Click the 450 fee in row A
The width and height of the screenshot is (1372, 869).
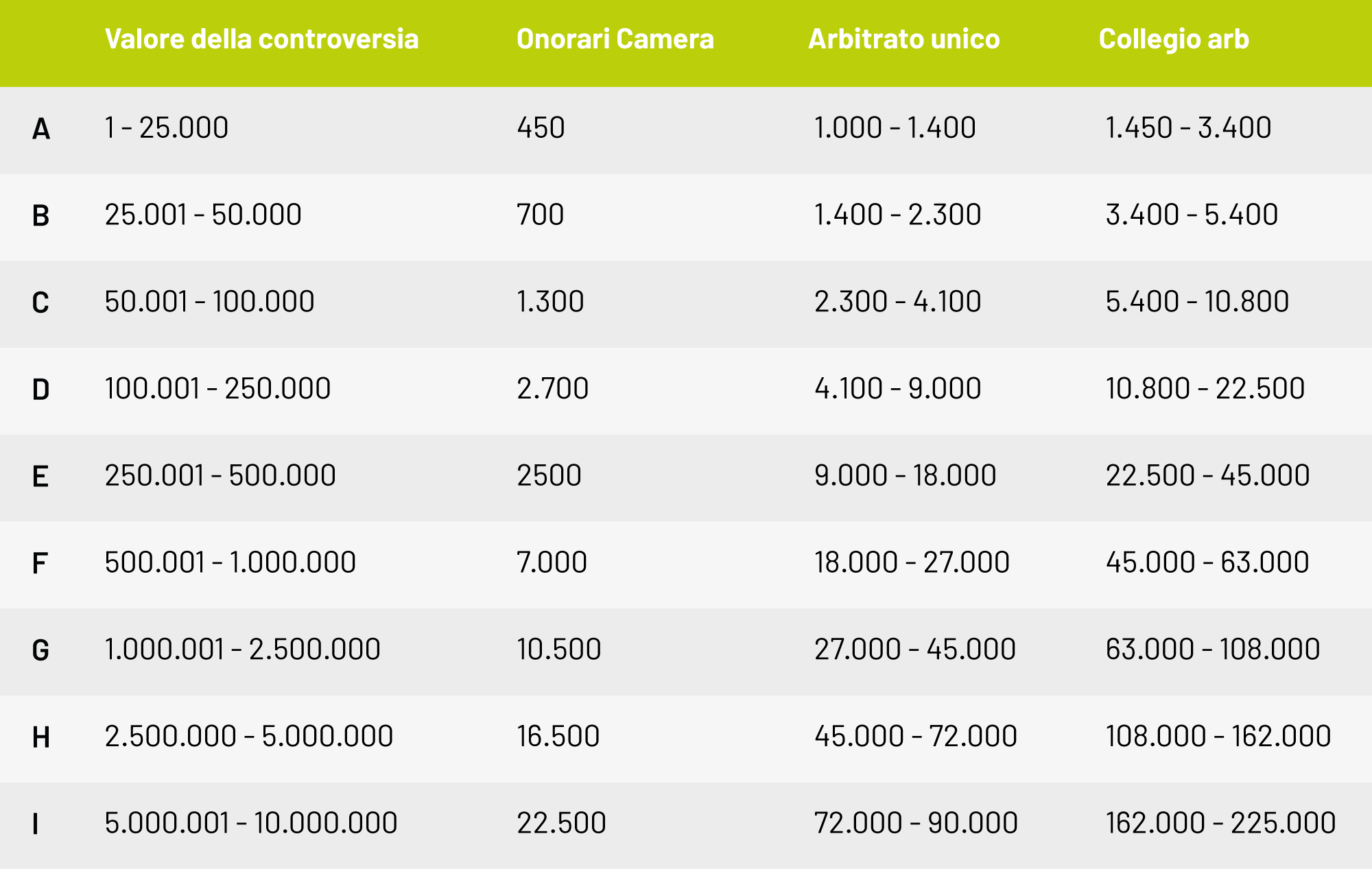[541, 128]
